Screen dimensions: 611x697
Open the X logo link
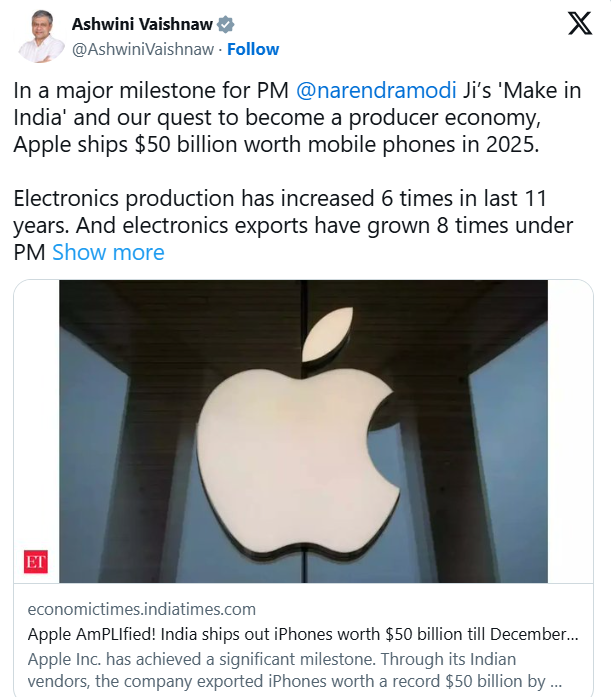tap(580, 25)
